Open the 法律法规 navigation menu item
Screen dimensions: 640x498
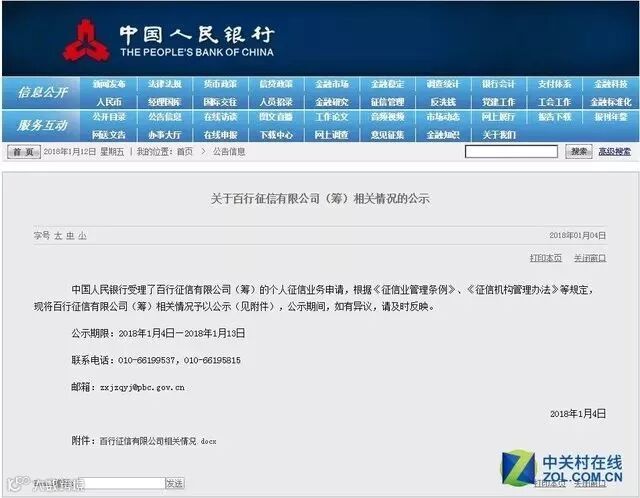164,84
